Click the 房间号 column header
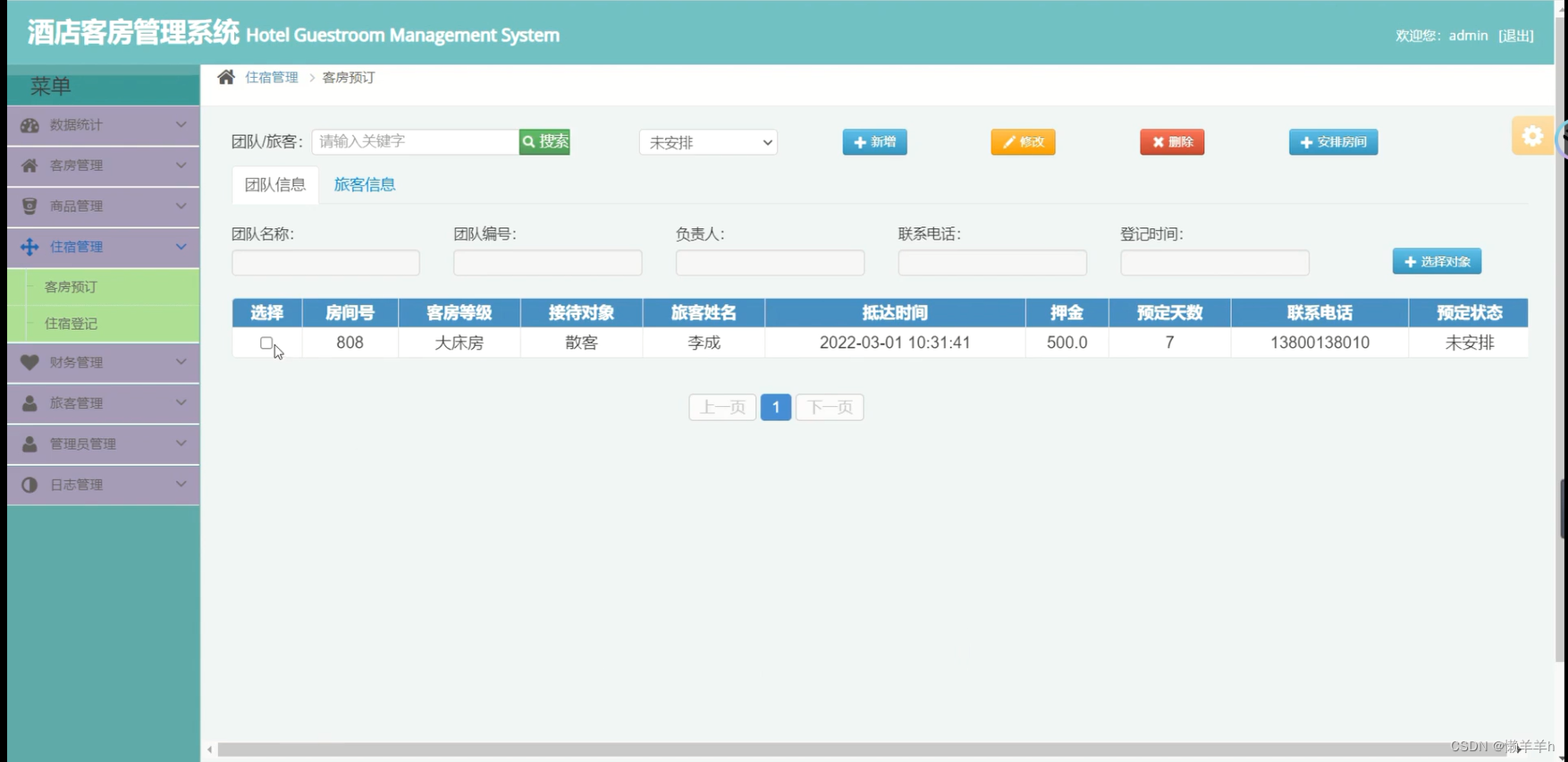1568x762 pixels. pyautogui.click(x=350, y=313)
